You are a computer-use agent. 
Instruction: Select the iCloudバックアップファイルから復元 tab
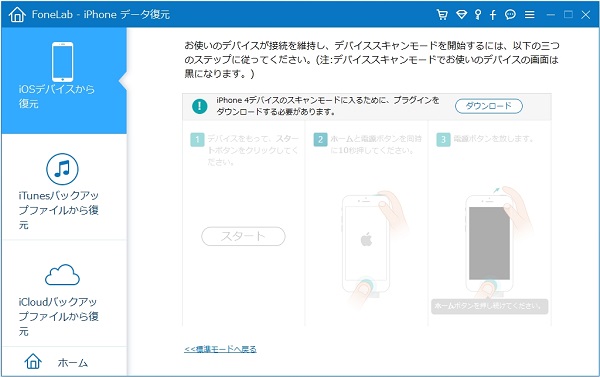[x=64, y=294]
